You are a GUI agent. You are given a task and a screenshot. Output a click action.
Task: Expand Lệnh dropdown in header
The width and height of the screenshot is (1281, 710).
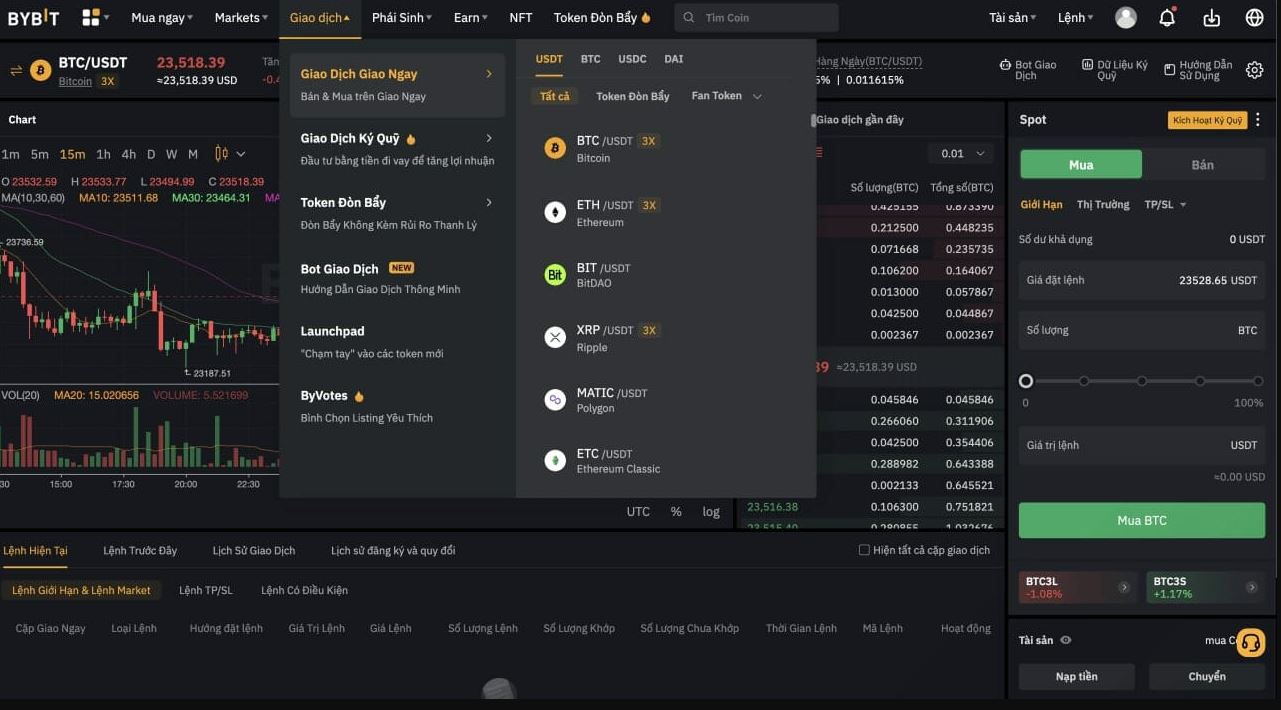1076,18
